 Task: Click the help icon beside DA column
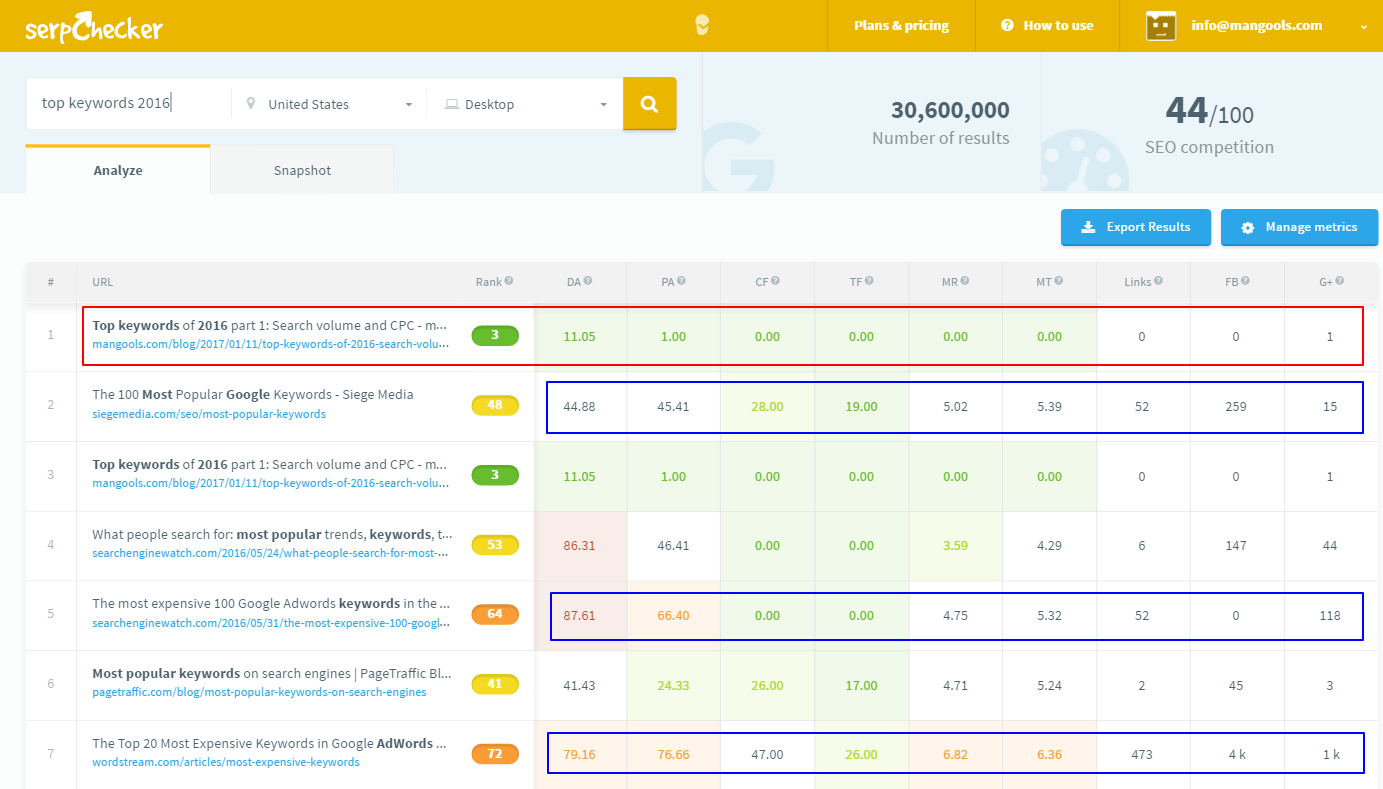(x=588, y=282)
